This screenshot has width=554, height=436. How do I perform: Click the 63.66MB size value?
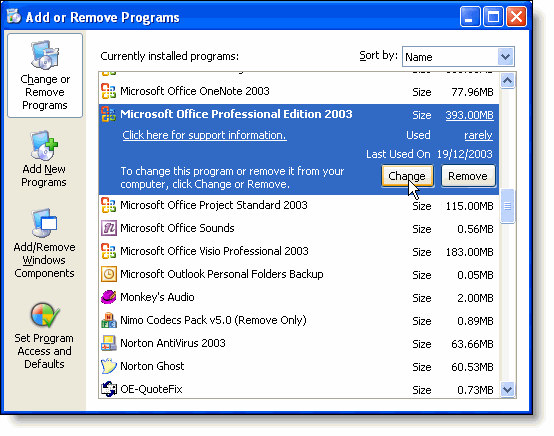(472, 344)
